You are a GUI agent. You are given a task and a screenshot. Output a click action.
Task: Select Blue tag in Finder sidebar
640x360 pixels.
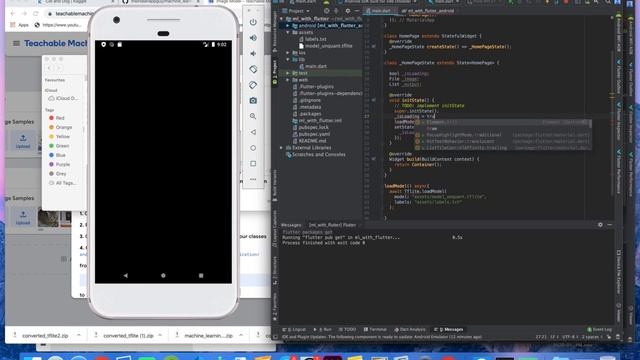(58, 155)
